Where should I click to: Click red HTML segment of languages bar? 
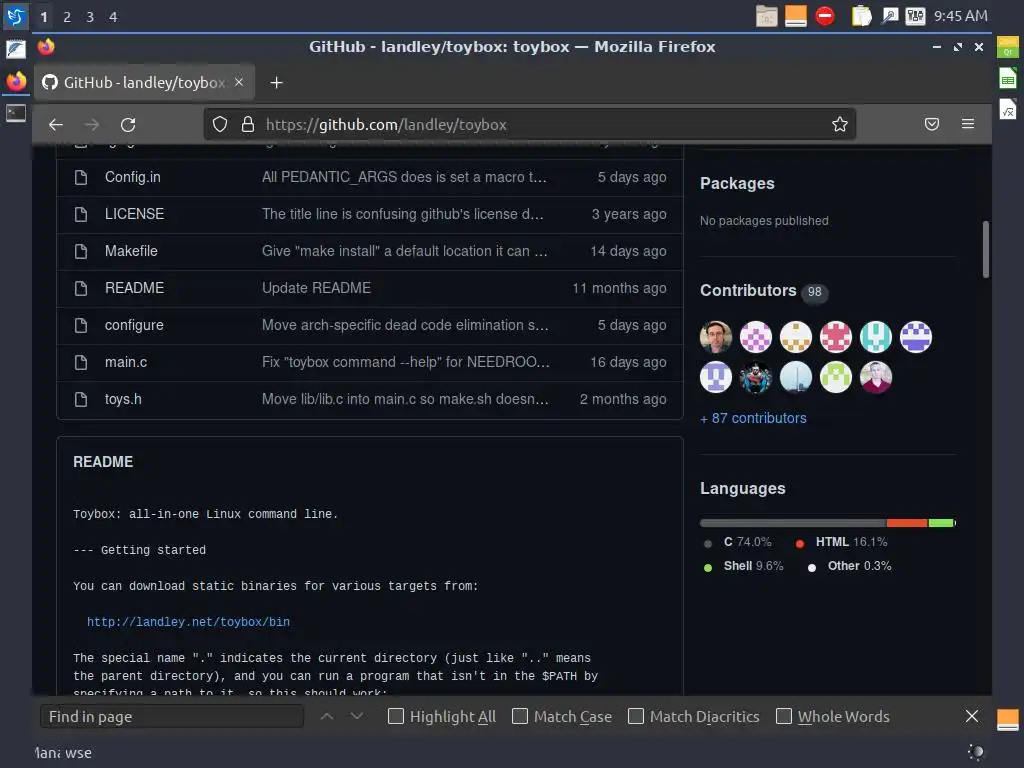tap(906, 523)
